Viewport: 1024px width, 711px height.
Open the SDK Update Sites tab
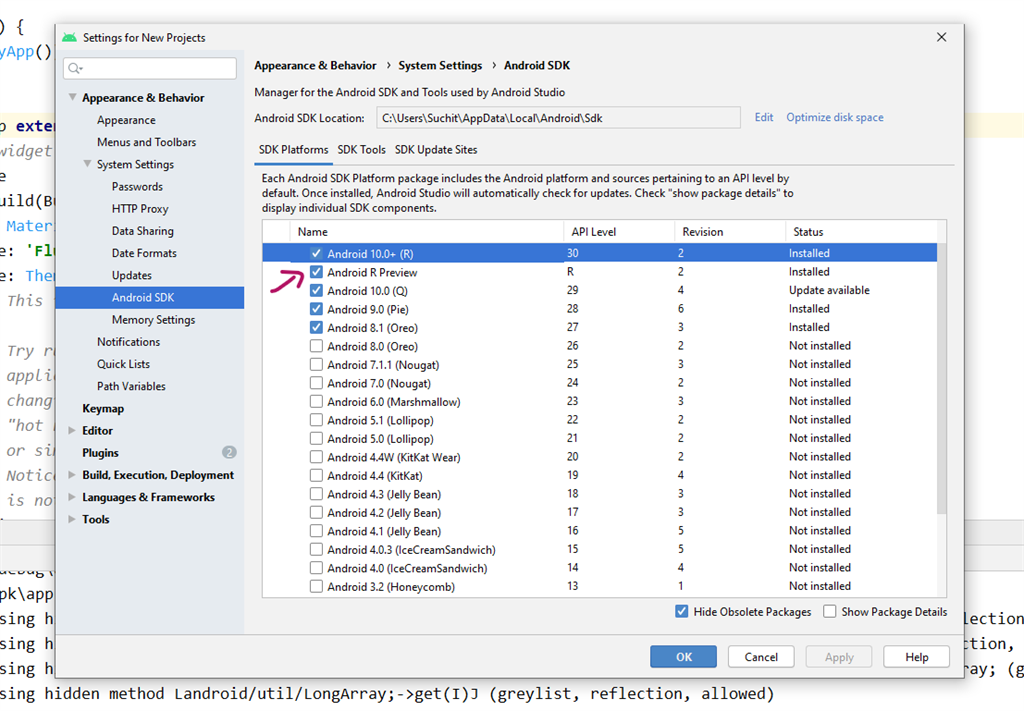point(436,150)
